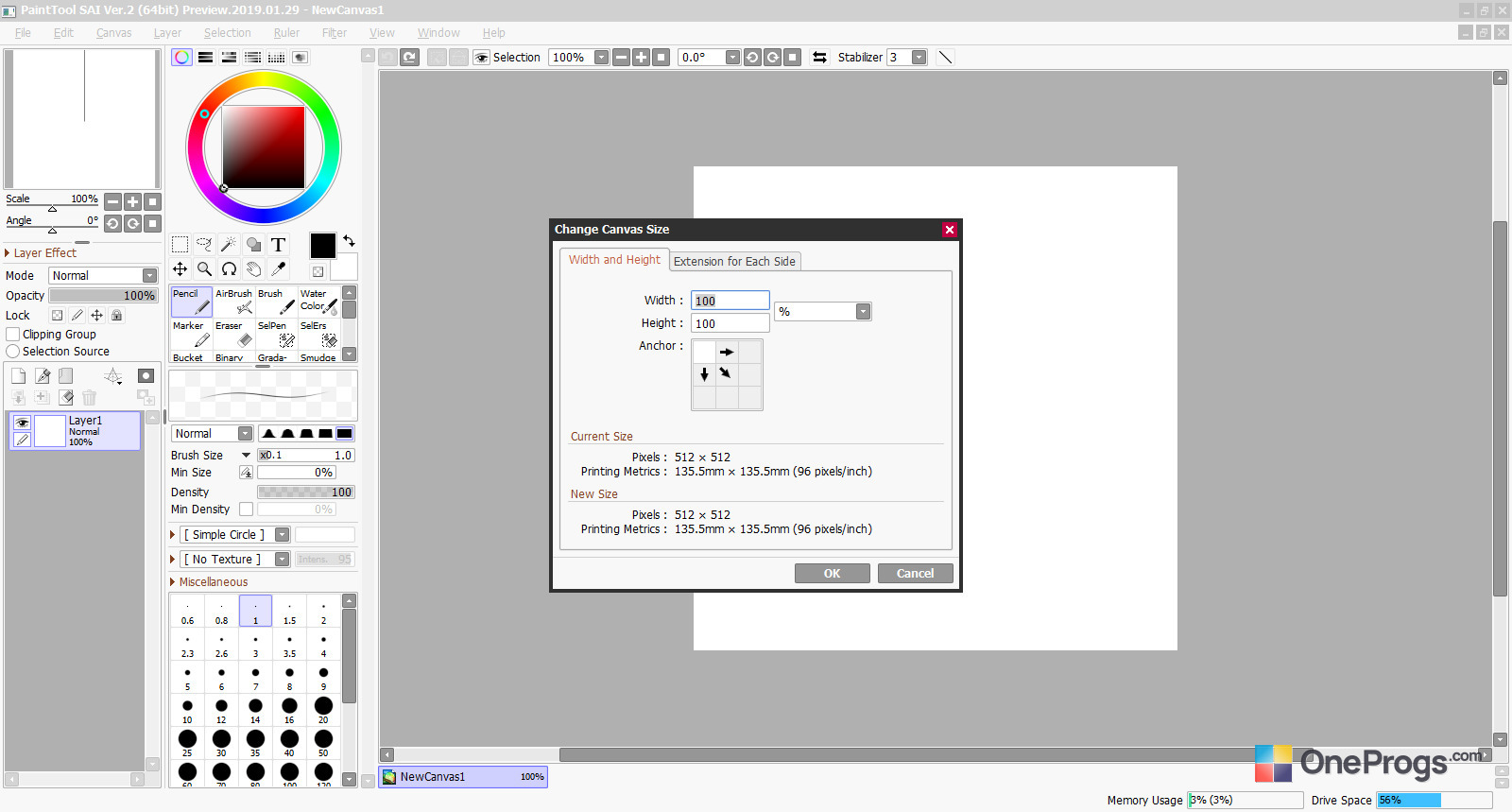Viewport: 1512px width, 812px height.
Task: Open the zoom percentage dropdown
Action: click(x=601, y=58)
